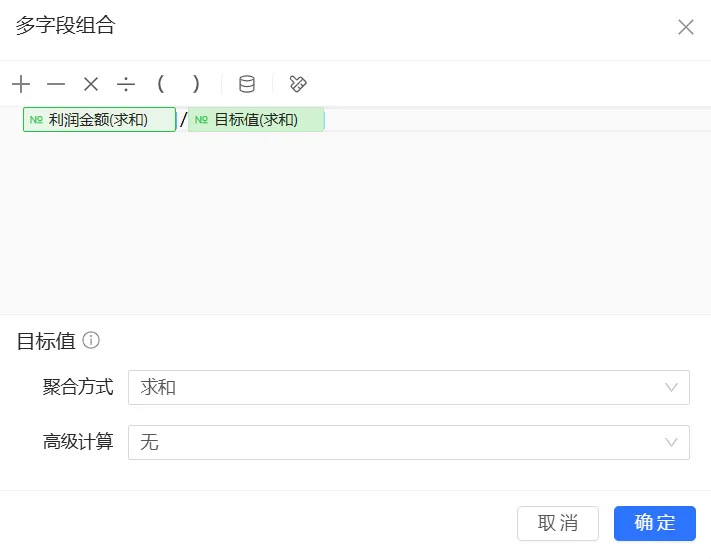Select the 目标值(求和) field chip
This screenshot has width=711, height=559.
256,120
